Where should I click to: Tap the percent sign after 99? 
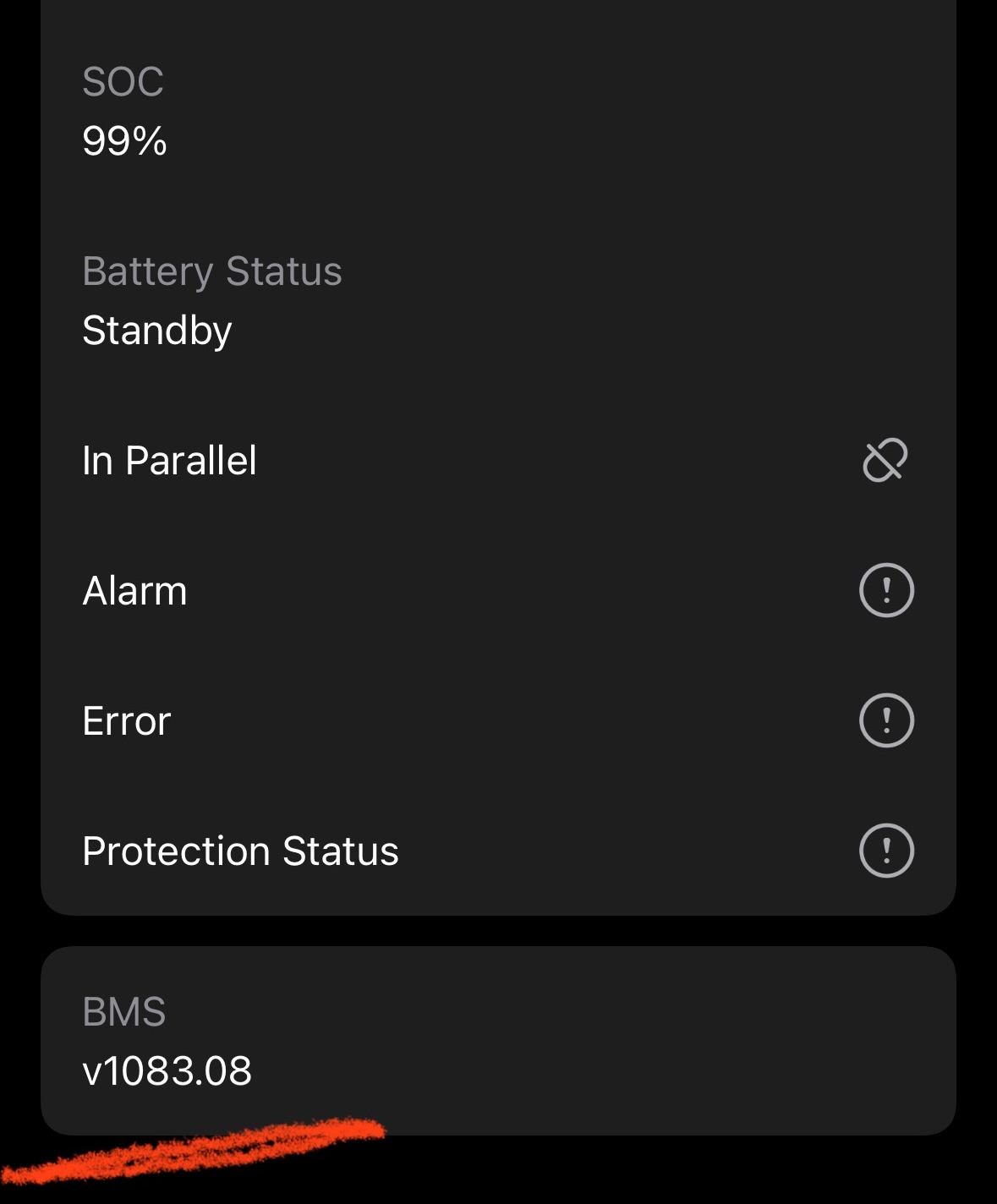click(150, 140)
